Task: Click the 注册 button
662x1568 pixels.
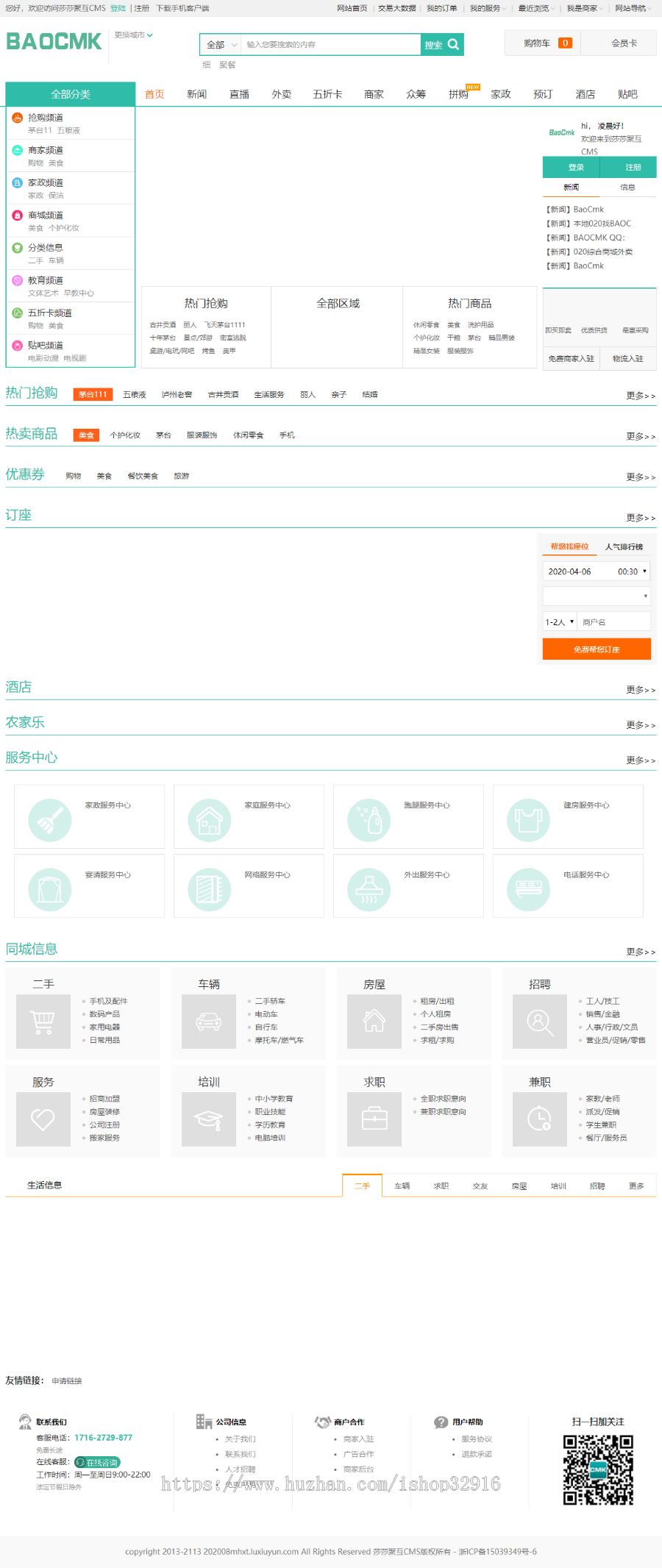Action: pyautogui.click(x=629, y=168)
